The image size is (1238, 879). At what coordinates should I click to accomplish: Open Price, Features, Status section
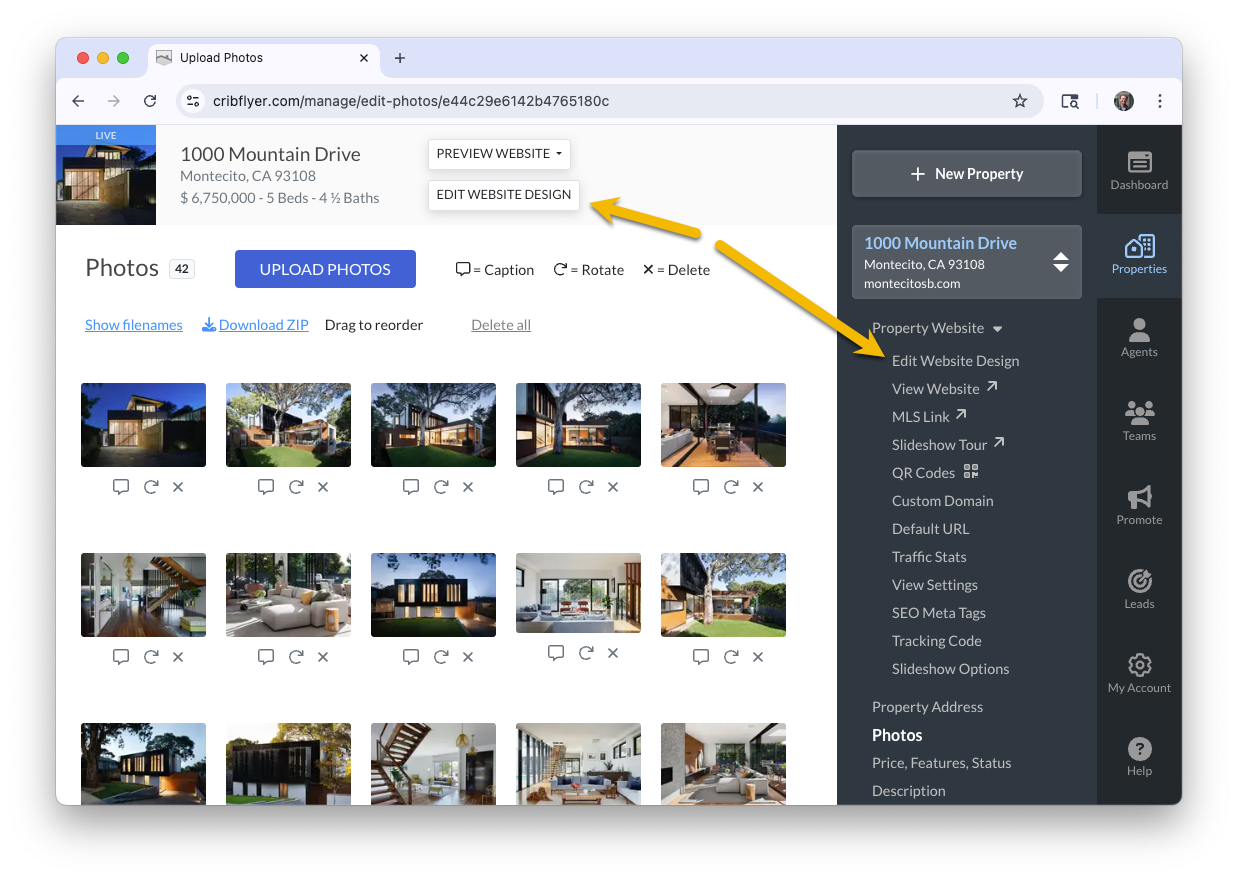coord(941,763)
